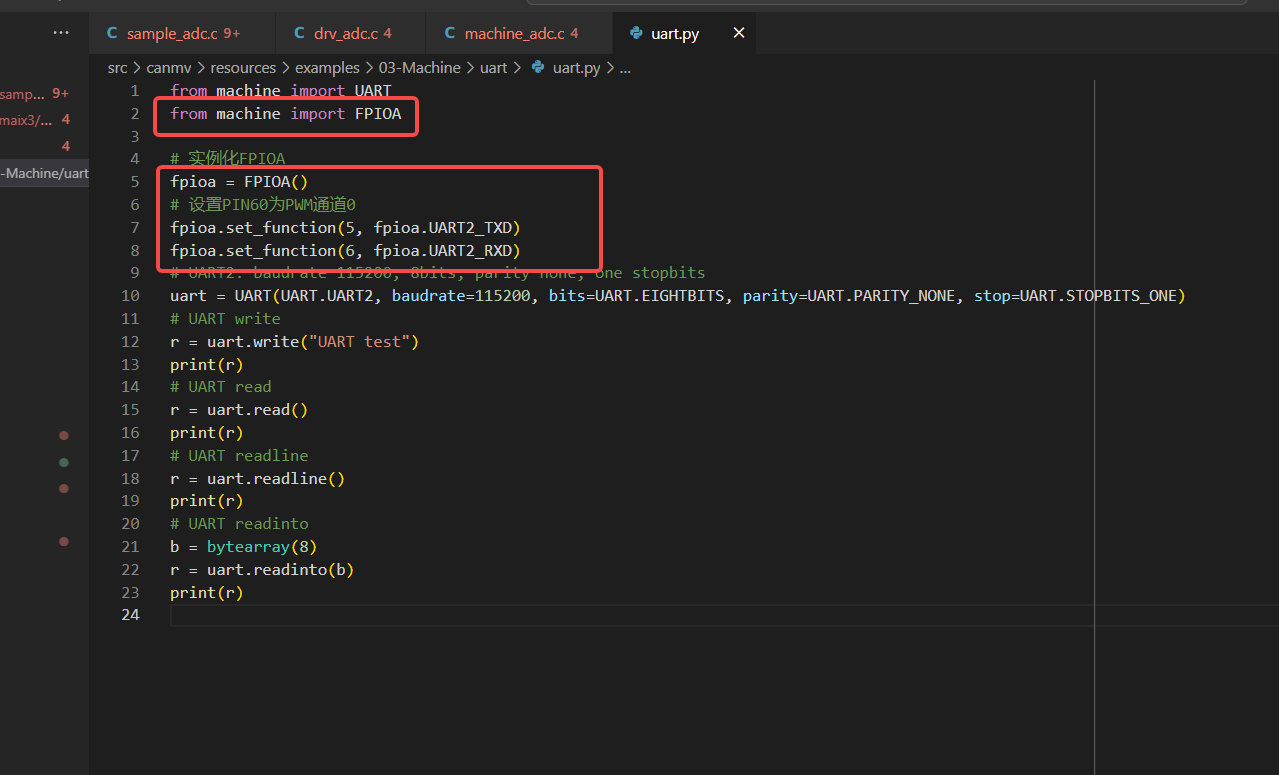Click the set_function line with UART2_TXD
This screenshot has height=775, width=1279.
[346, 228]
